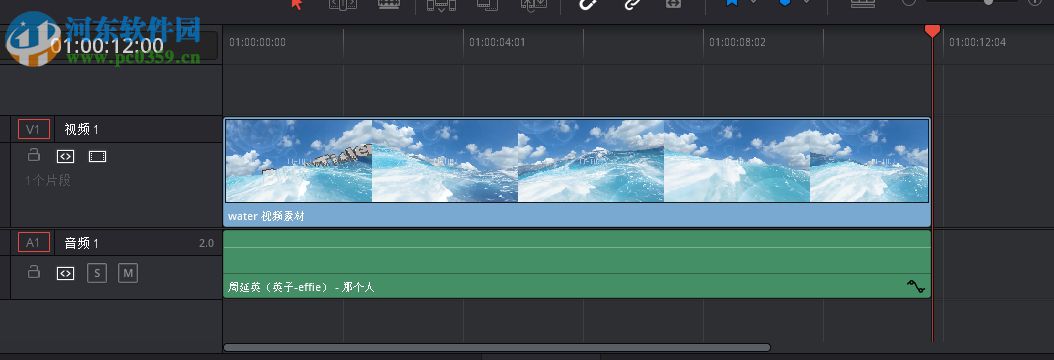Click the overwrite clip toolbar icon

coord(487,4)
